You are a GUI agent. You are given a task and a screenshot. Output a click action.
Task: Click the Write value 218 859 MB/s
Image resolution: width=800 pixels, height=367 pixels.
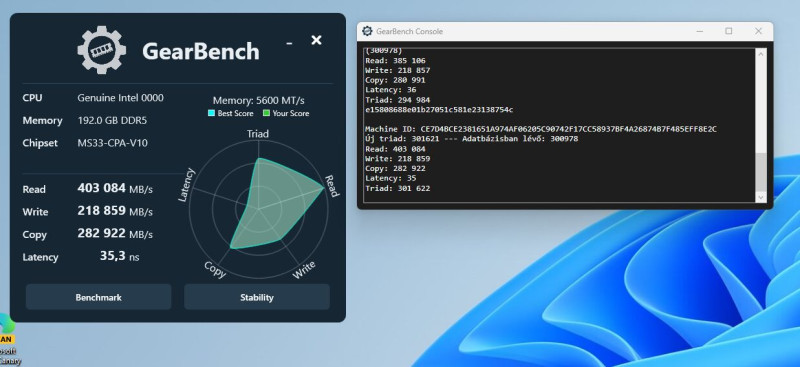[115, 211]
